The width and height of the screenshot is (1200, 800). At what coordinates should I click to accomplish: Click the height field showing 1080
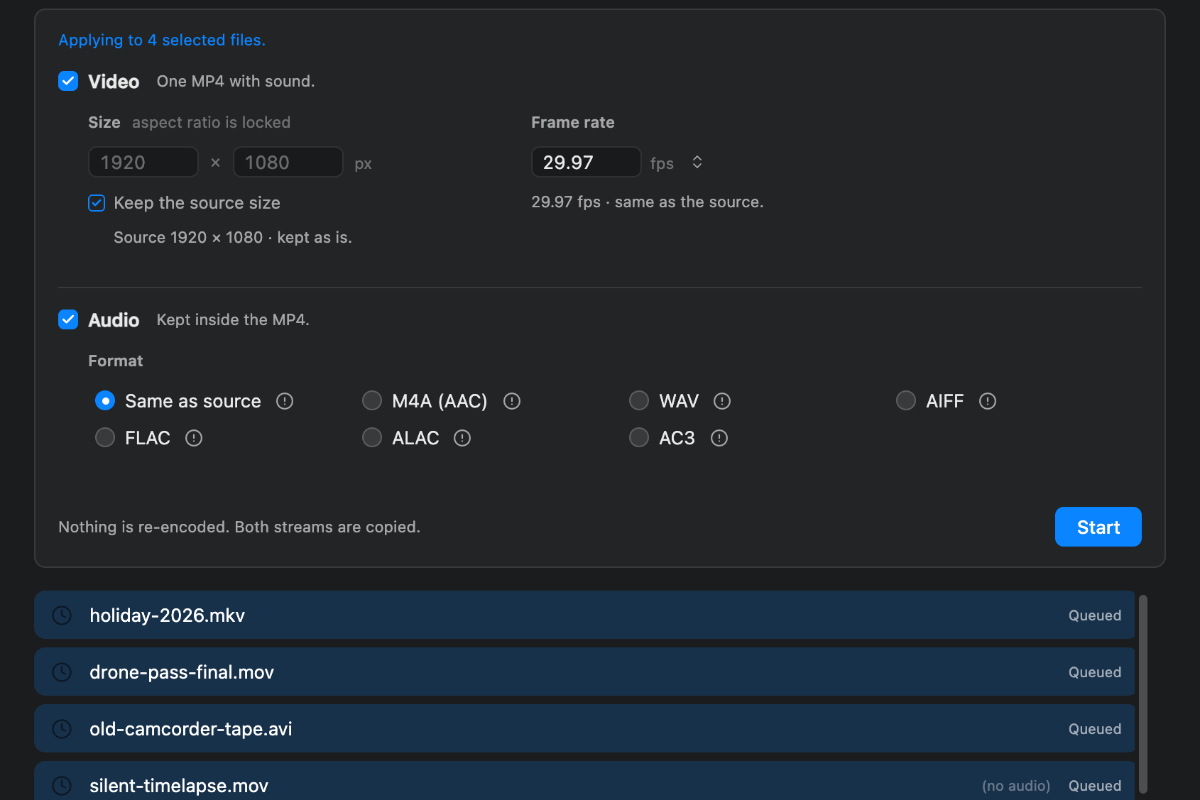point(288,162)
